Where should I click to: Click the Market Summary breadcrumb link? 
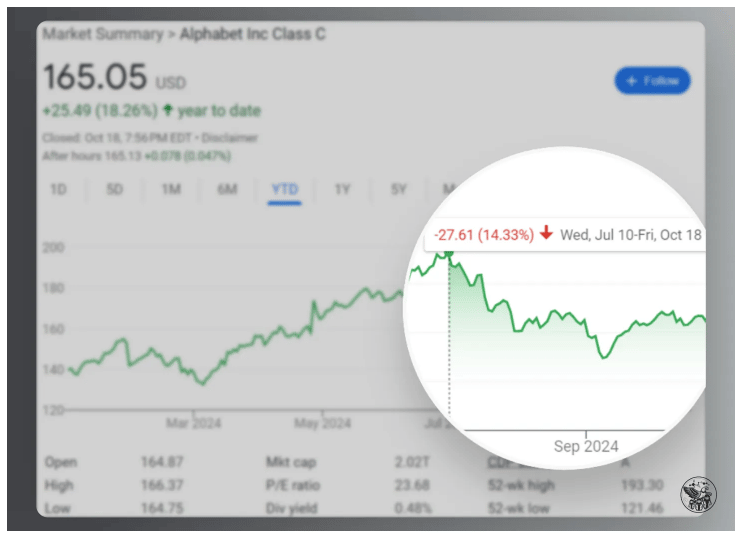(101, 34)
